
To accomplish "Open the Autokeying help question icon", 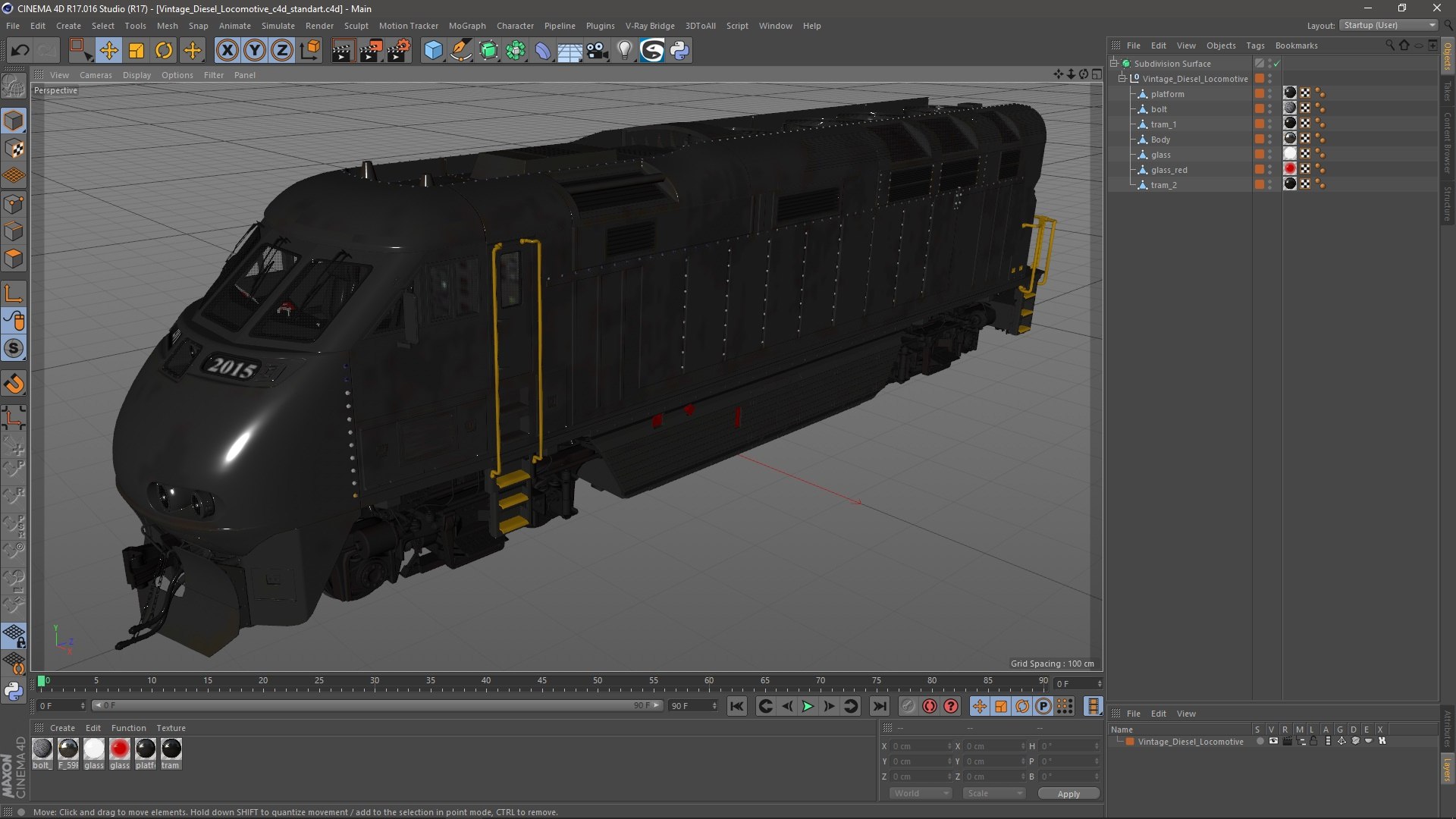I will [x=951, y=706].
